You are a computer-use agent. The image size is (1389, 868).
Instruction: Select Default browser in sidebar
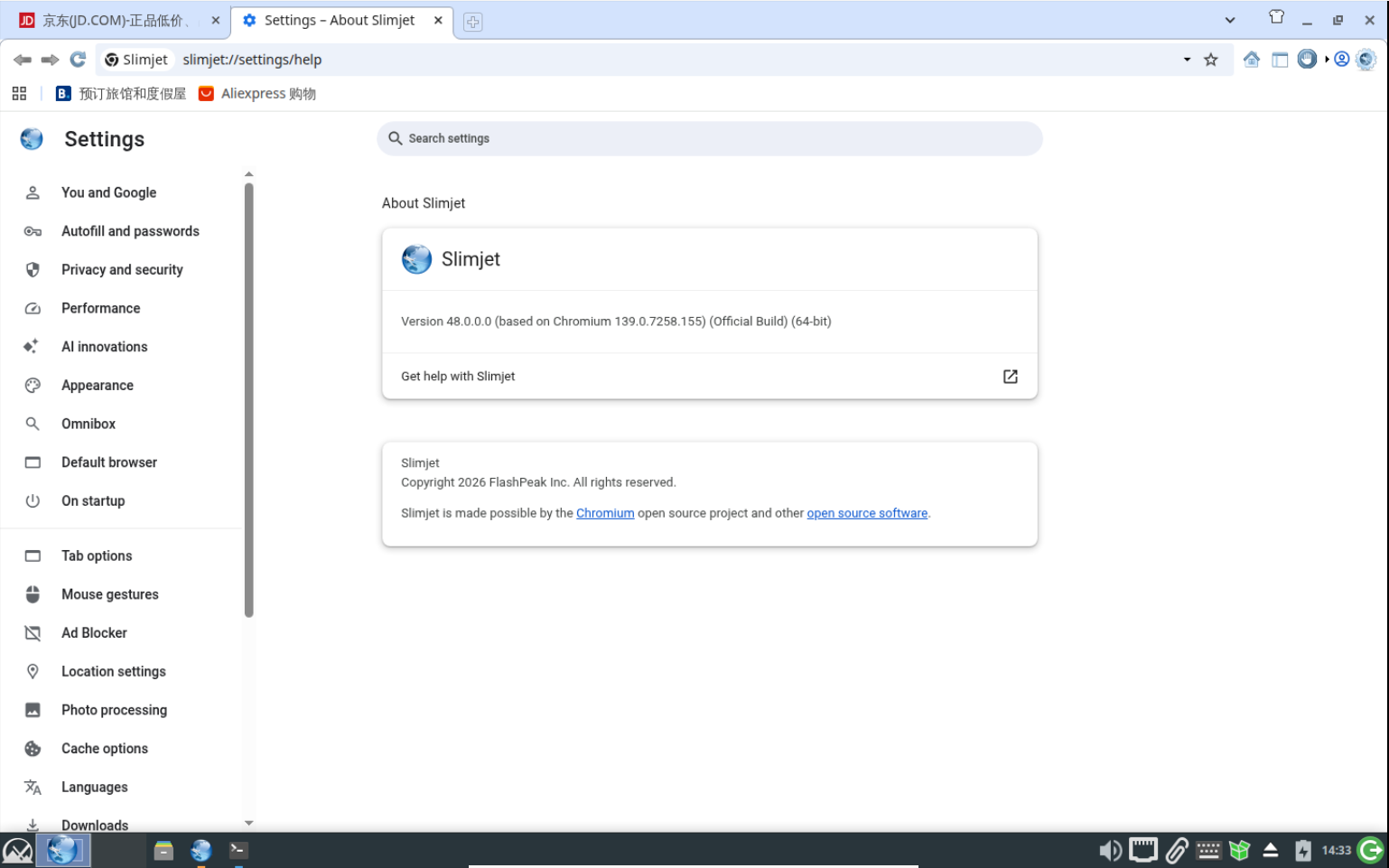point(109,462)
